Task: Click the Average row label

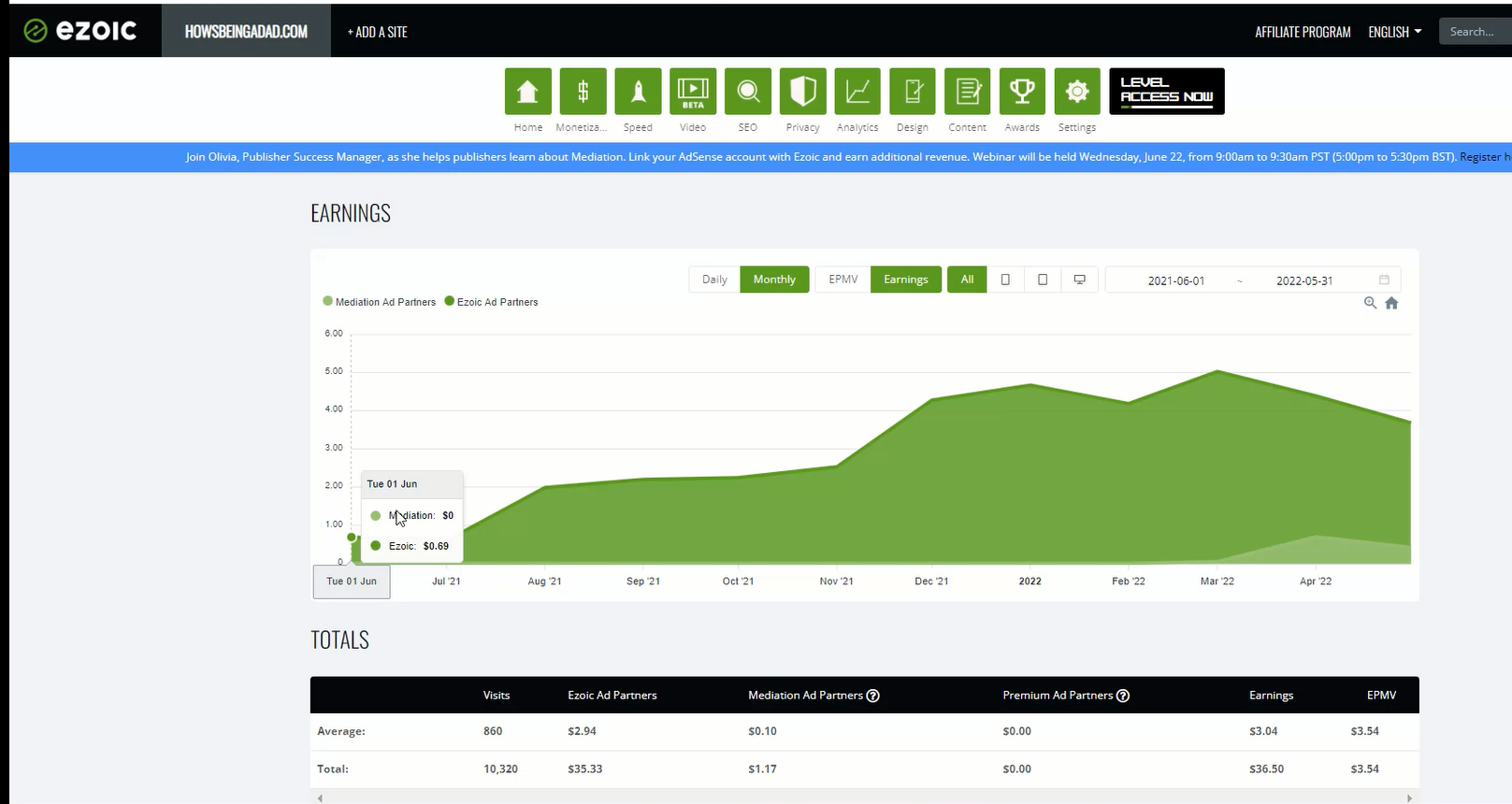Action: [x=341, y=731]
